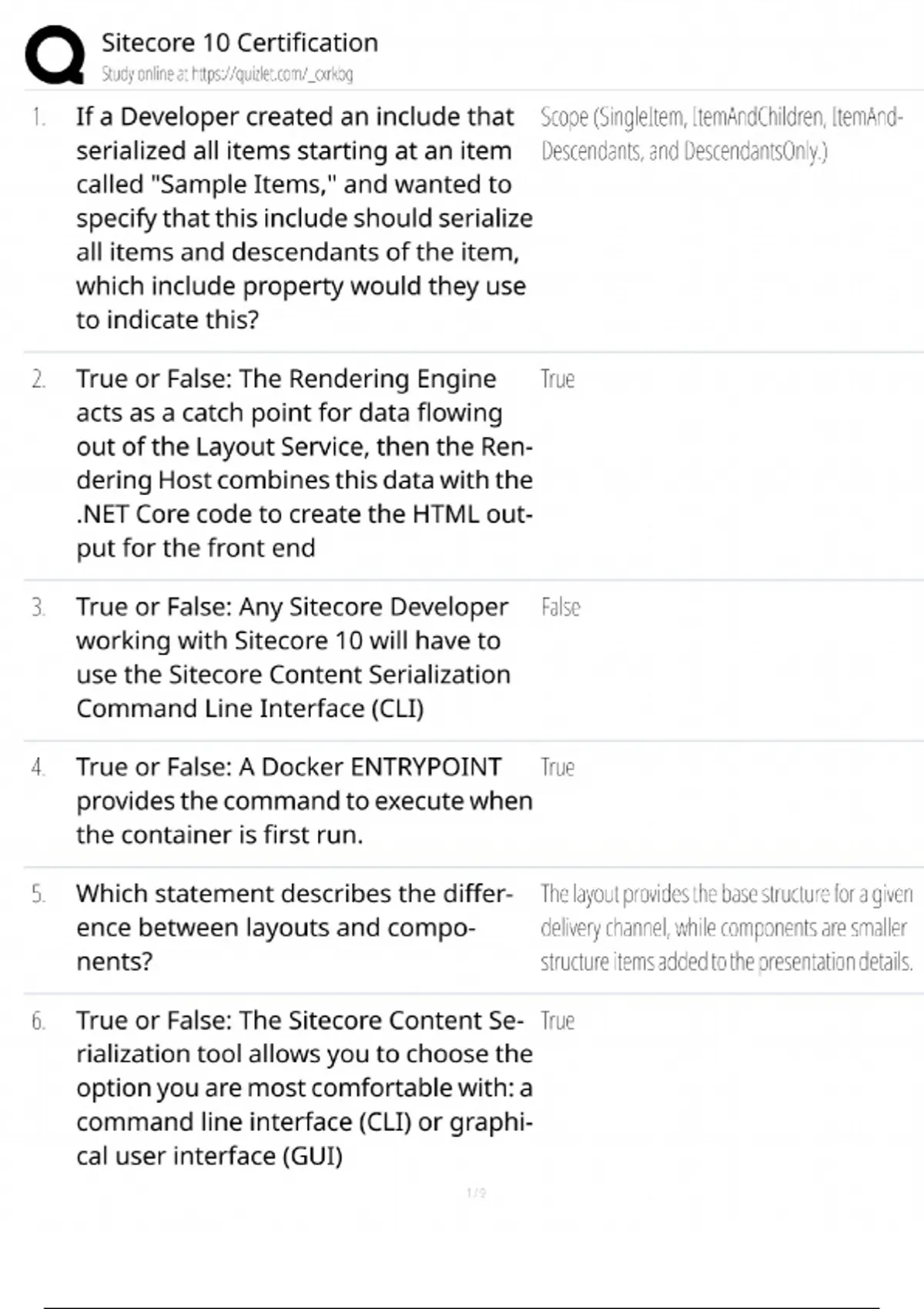The image size is (924, 1309).
Task: Select the Docker ENTRYPOINT question text
Action: pos(303,801)
